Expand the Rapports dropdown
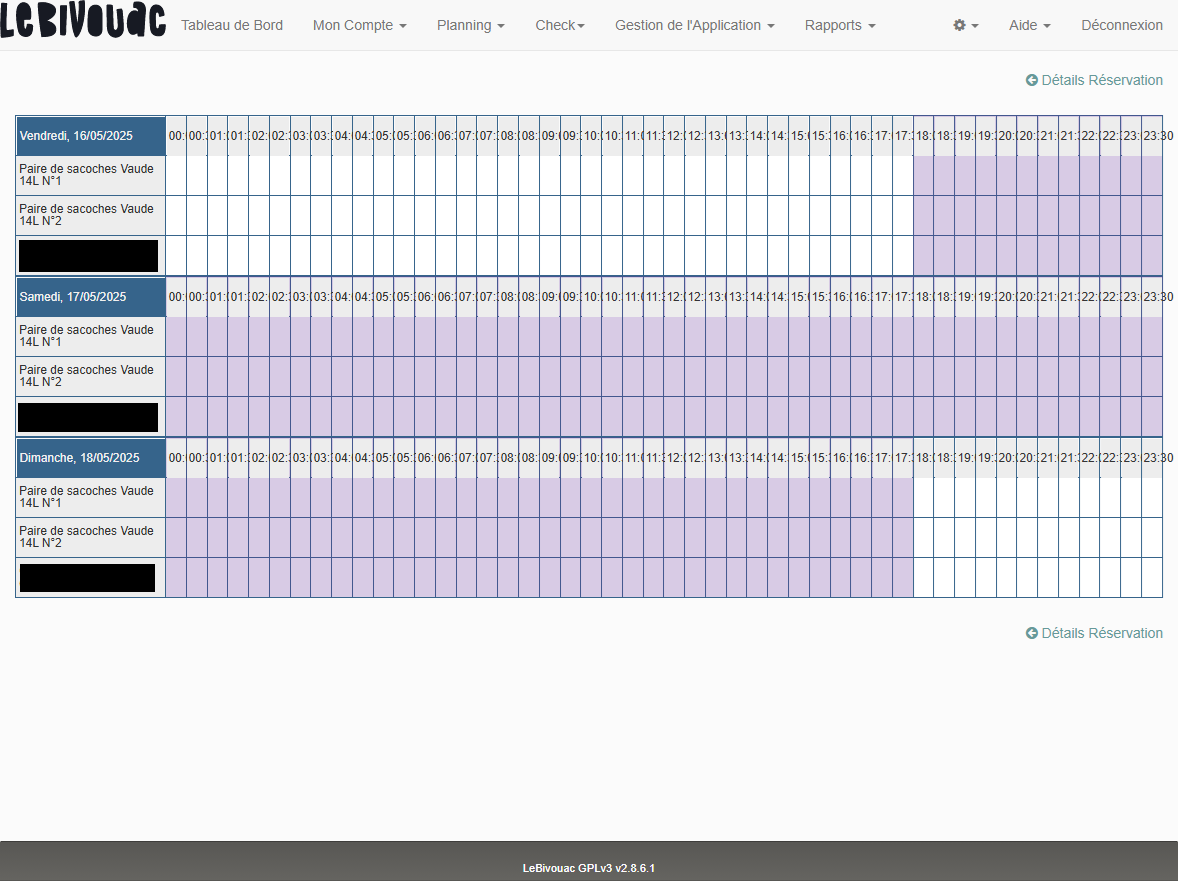Screen dimensions: 1178x881 (x=840, y=25)
